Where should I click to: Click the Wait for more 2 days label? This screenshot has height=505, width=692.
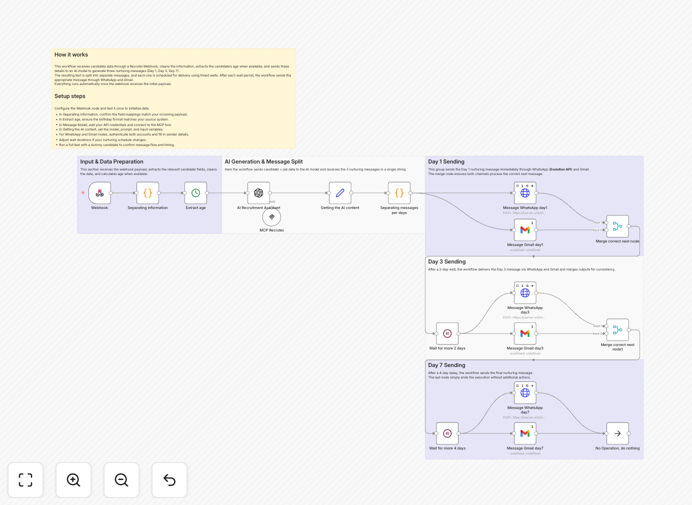[447, 348]
